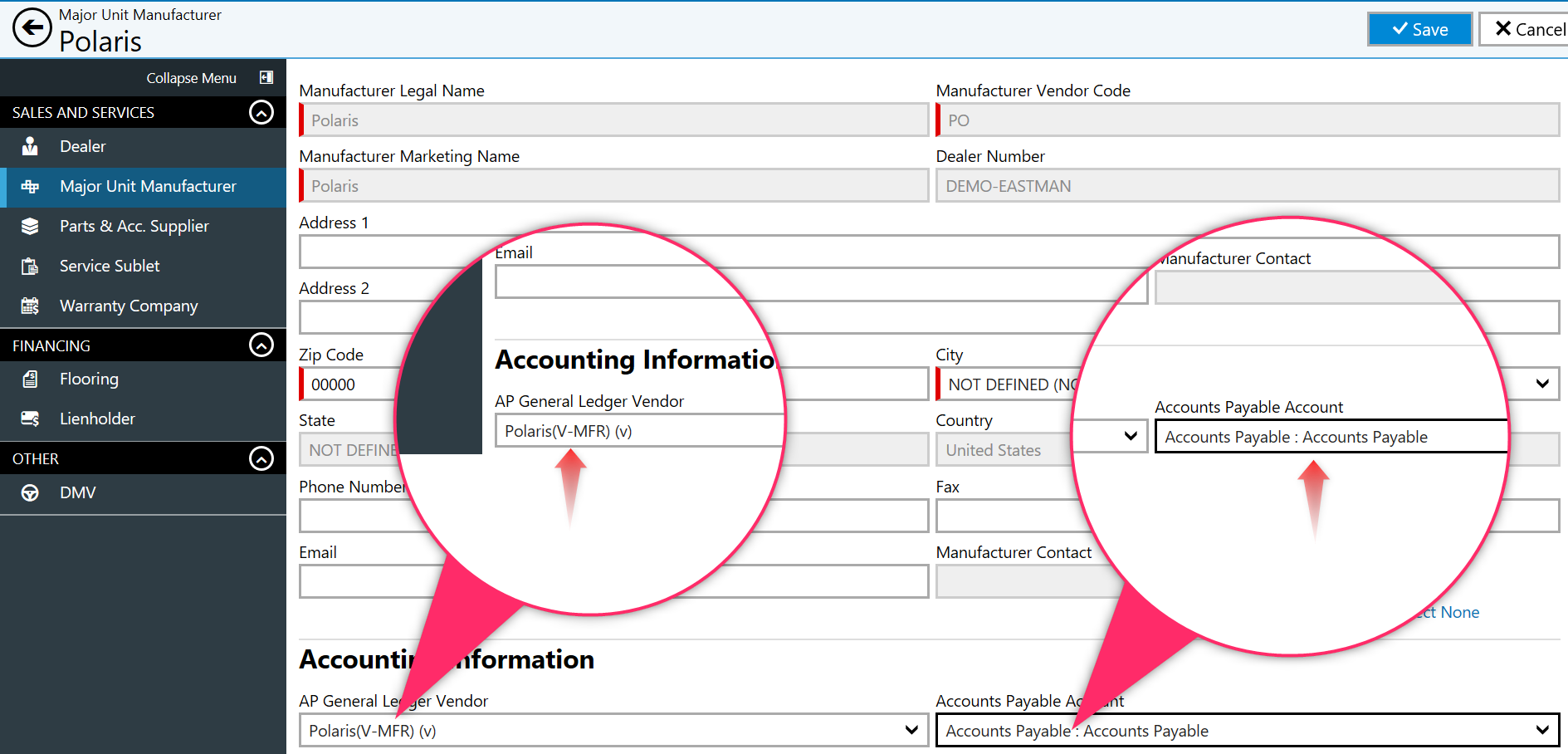Open the Dealer menu item
1568x754 pixels.
pyautogui.click(x=143, y=146)
